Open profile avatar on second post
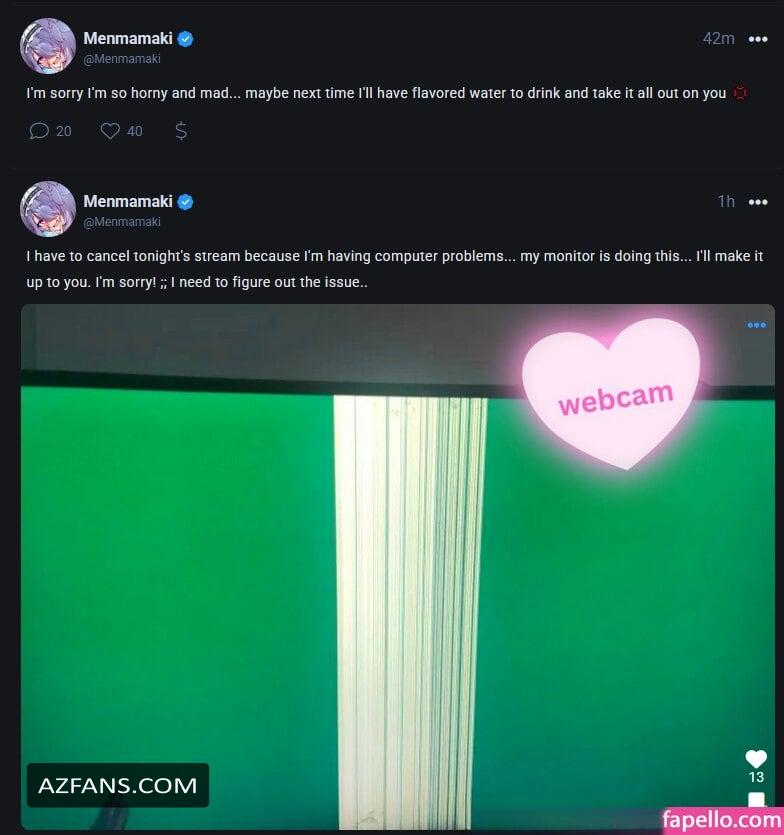The image size is (784, 835). tap(48, 209)
